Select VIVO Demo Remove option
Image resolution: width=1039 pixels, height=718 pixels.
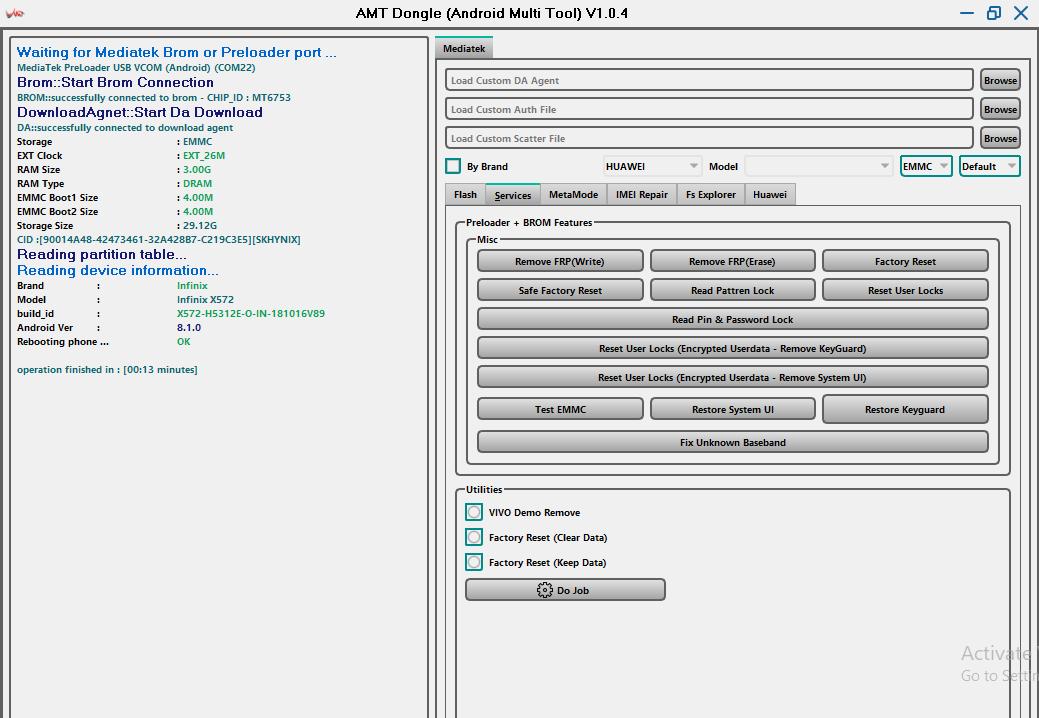474,512
